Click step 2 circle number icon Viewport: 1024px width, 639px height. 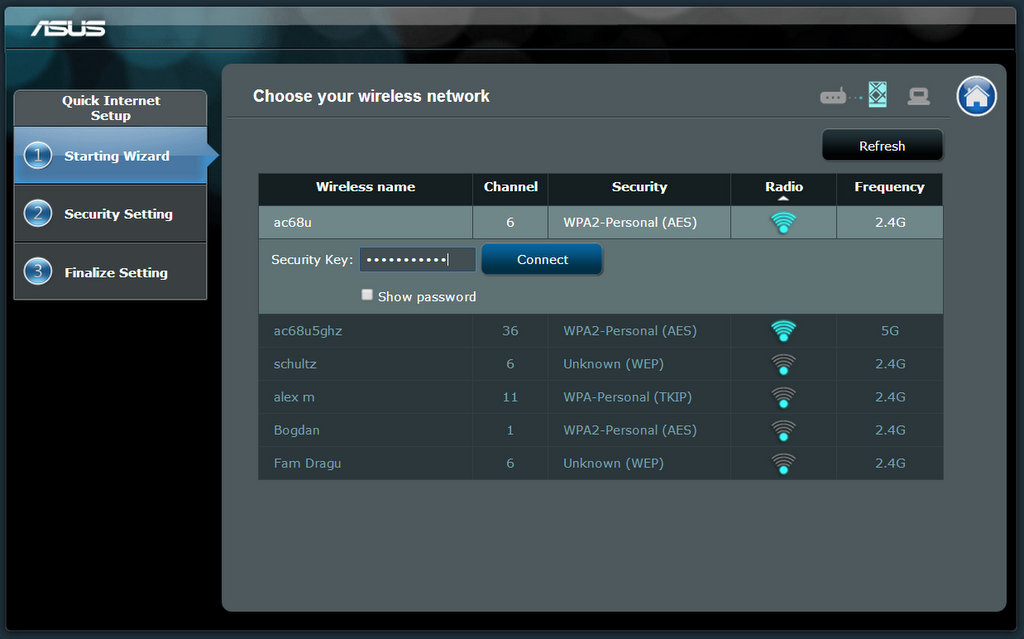pos(38,214)
